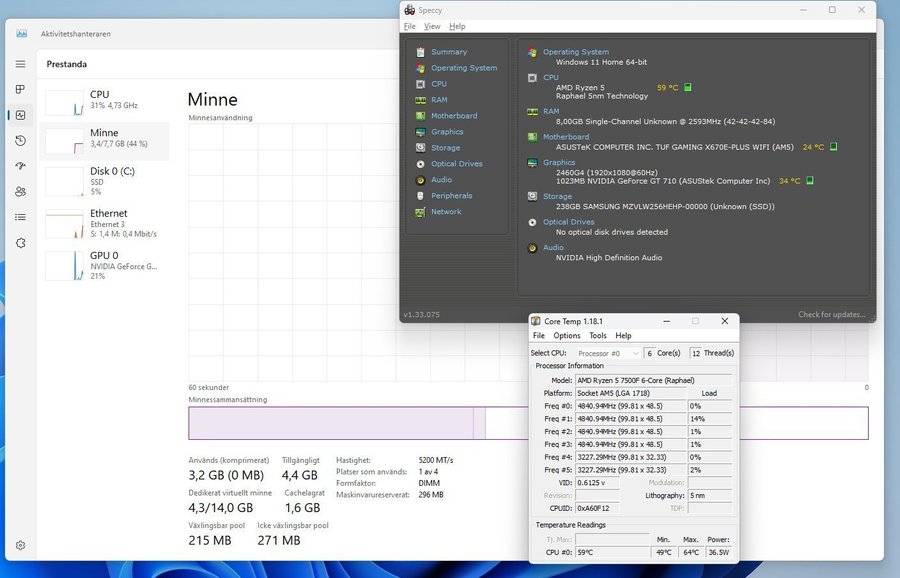Click the Graphics monitor icon in Speccy sidebar

(420, 132)
